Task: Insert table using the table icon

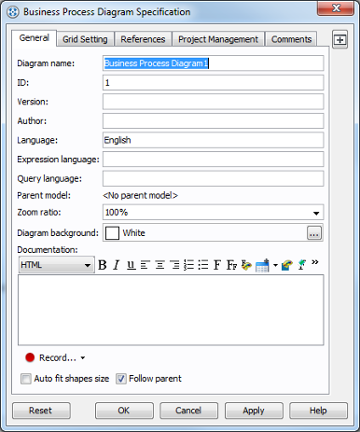Action: (262, 266)
